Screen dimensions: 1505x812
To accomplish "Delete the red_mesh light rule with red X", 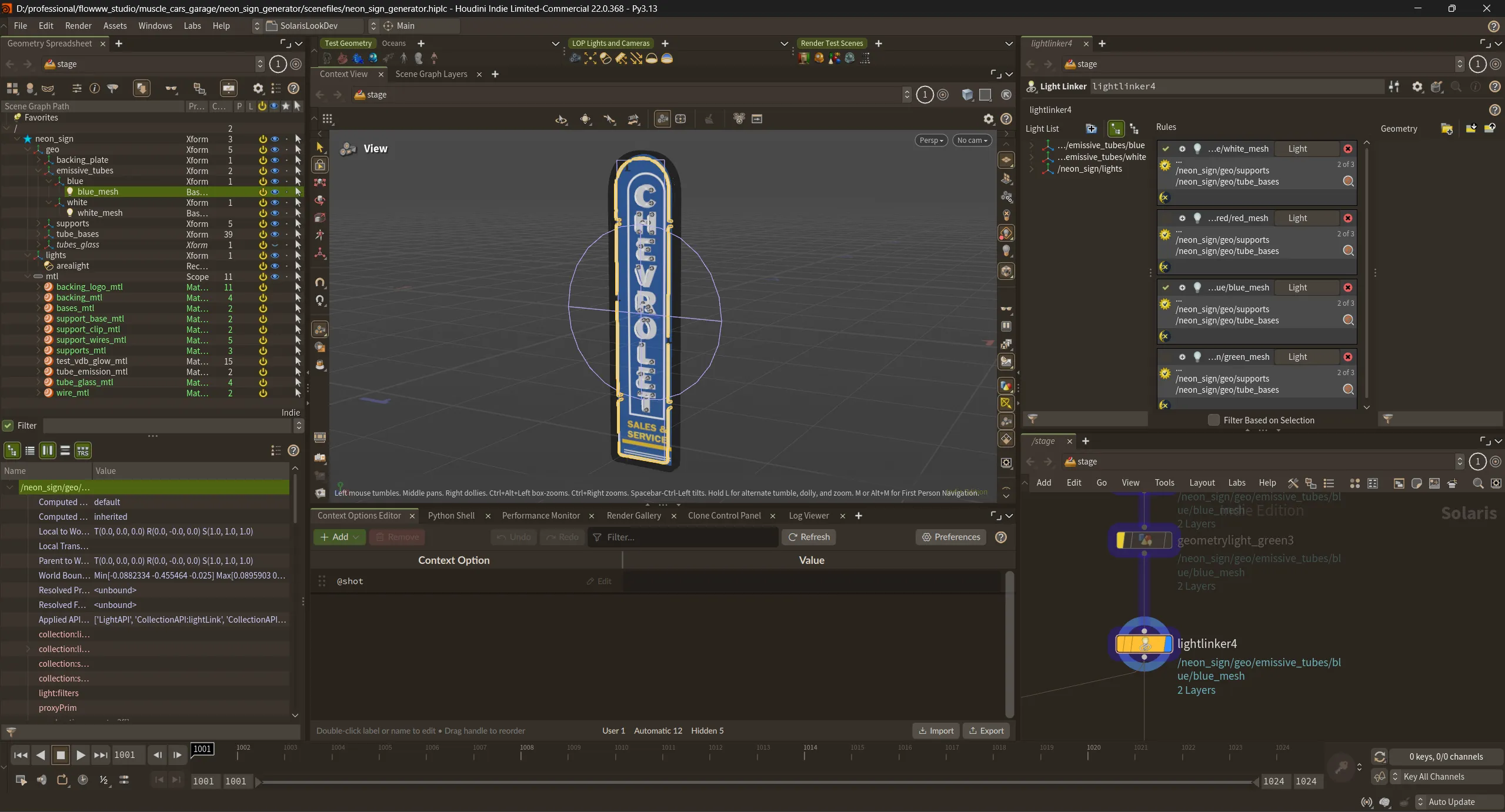I will (1347, 218).
